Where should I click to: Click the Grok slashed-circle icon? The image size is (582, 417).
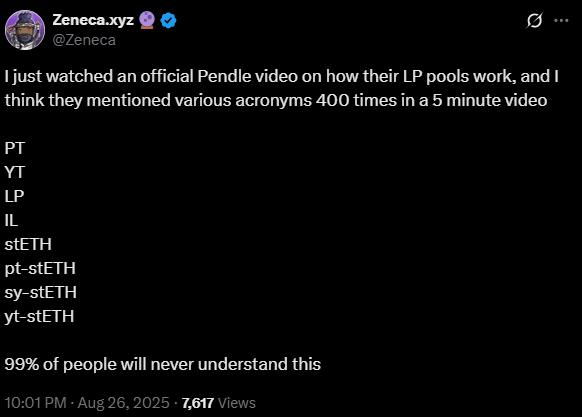pyautogui.click(x=534, y=20)
